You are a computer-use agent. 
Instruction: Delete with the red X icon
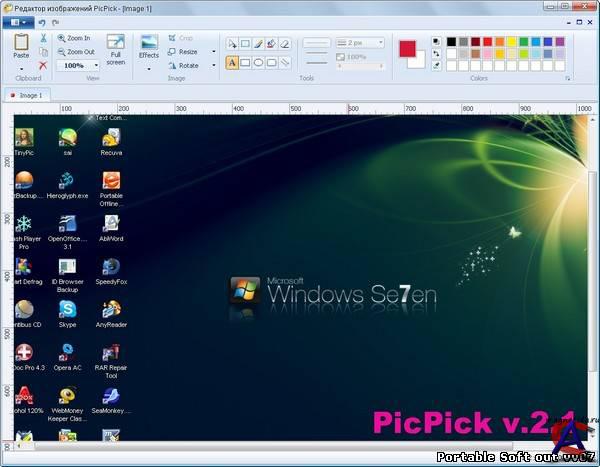pos(43,65)
